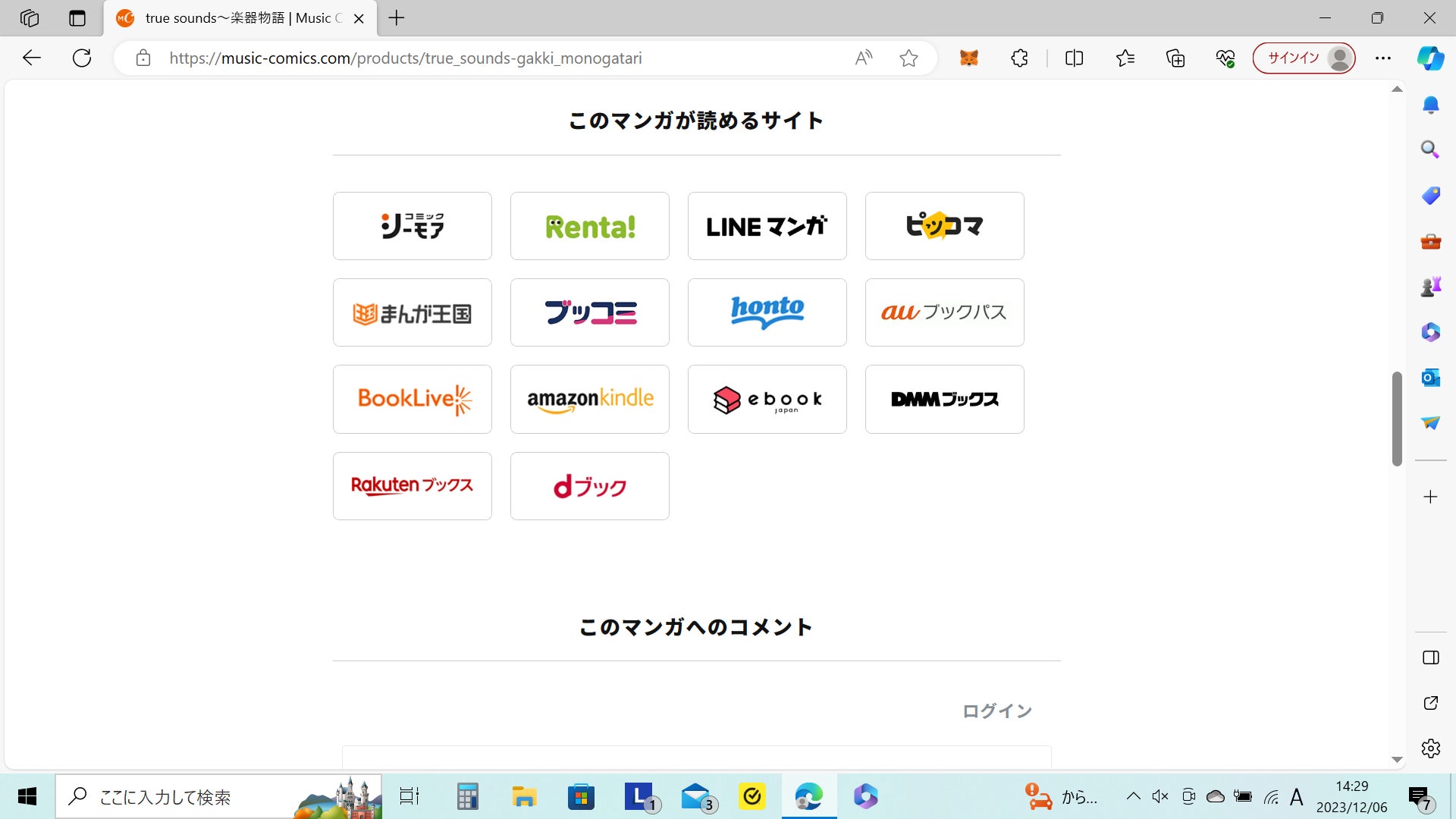Click the sidebar notification bell icon
This screenshot has height=819, width=1456.
pyautogui.click(x=1430, y=105)
